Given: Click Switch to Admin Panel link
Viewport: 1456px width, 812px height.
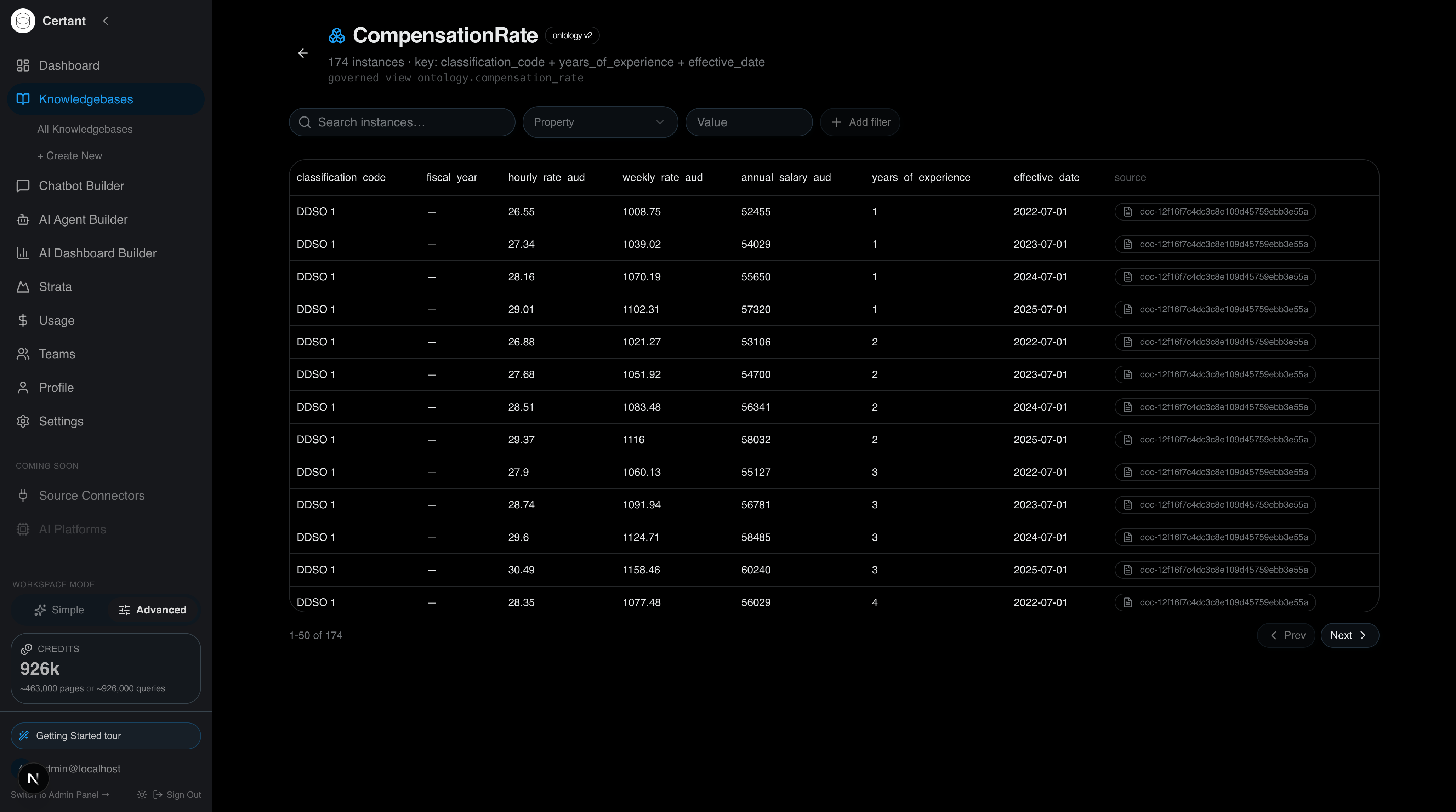Looking at the screenshot, I should (x=60, y=795).
